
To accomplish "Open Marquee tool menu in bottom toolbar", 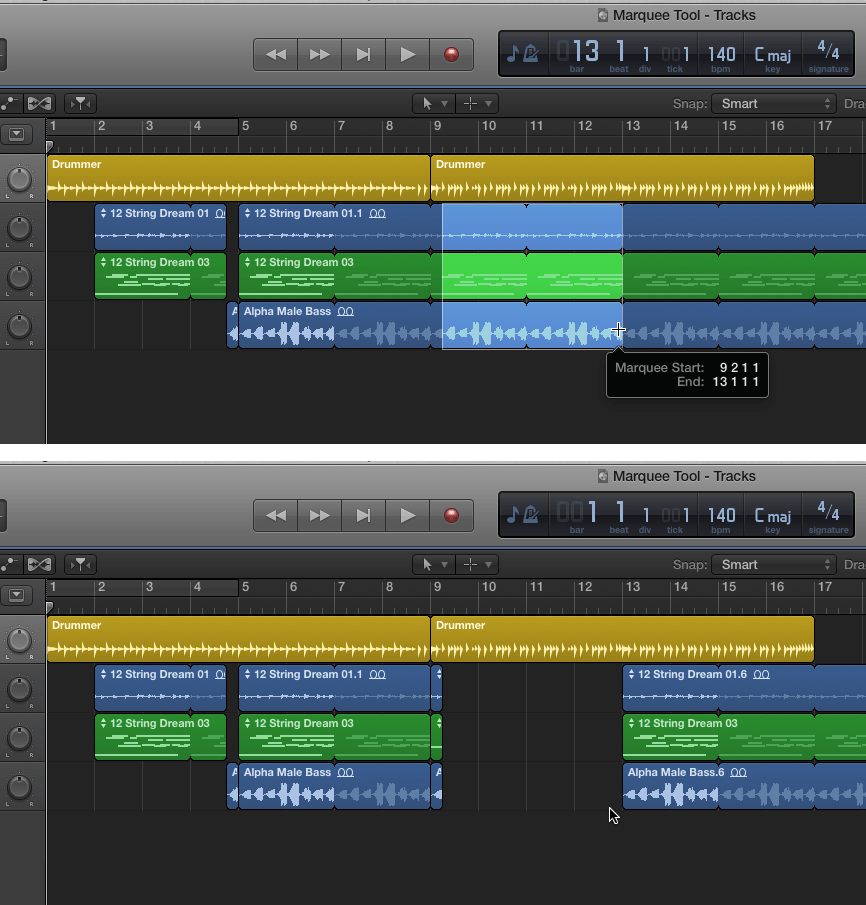I will (477, 564).
